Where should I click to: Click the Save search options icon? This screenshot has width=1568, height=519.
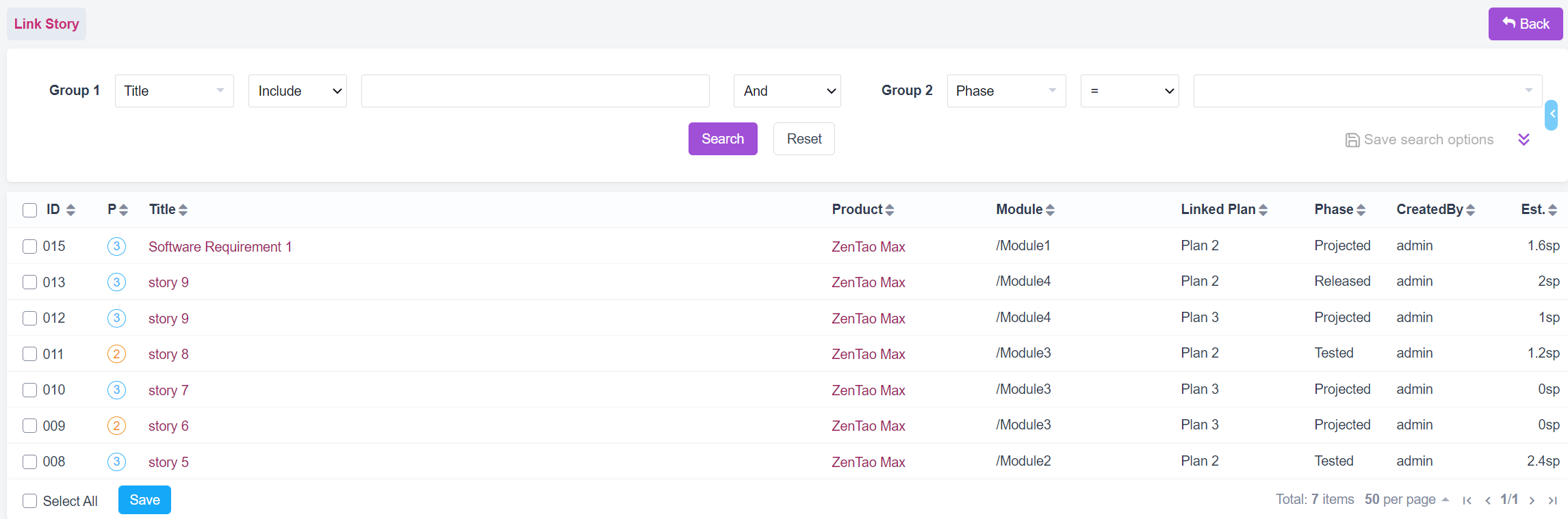tap(1352, 140)
